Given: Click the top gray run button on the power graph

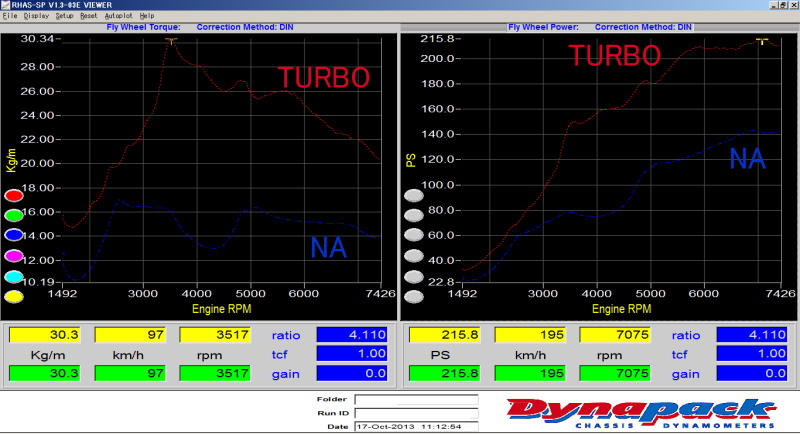Looking at the screenshot, I should click(414, 195).
